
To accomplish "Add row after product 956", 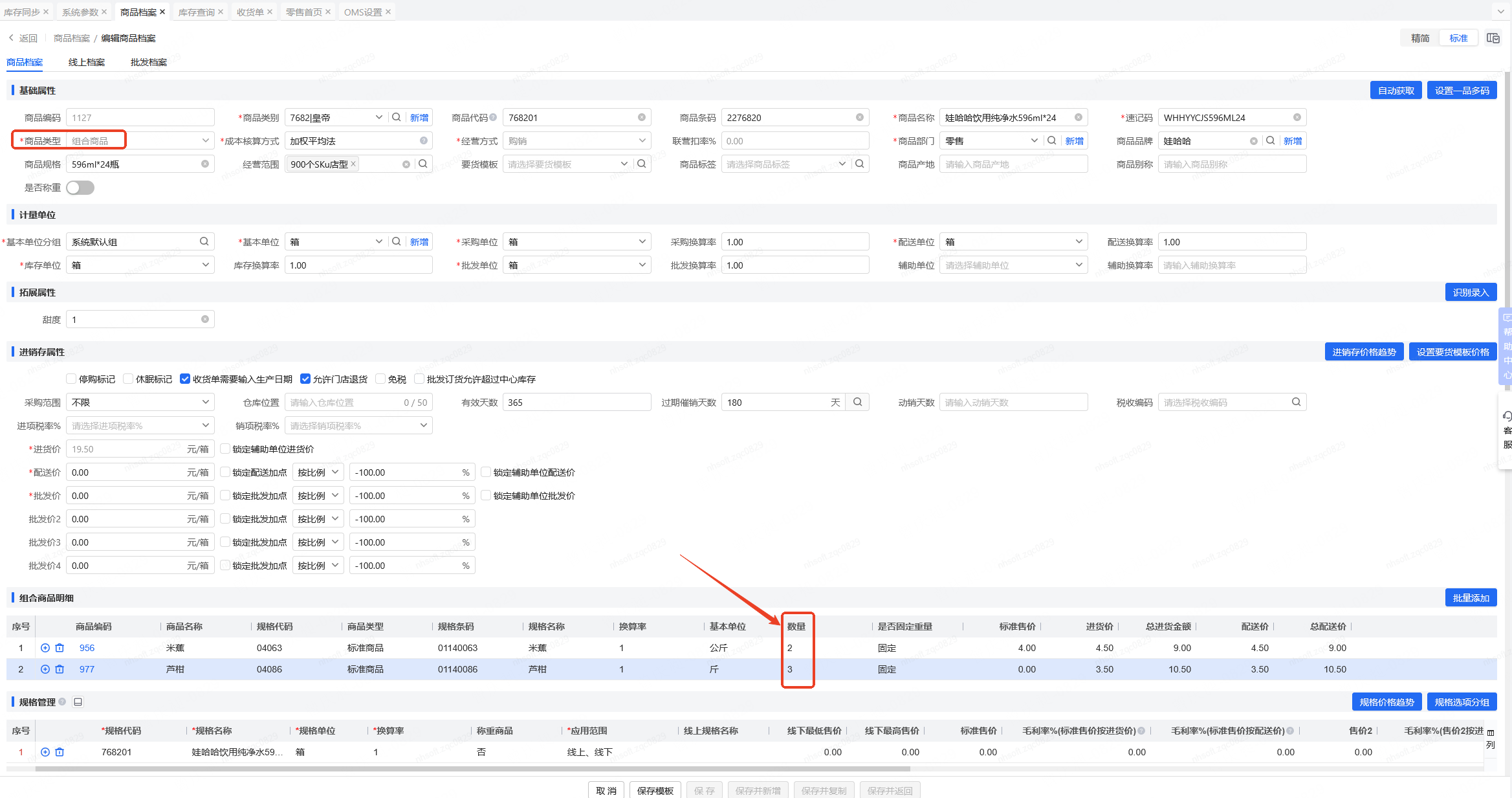I will point(45,648).
